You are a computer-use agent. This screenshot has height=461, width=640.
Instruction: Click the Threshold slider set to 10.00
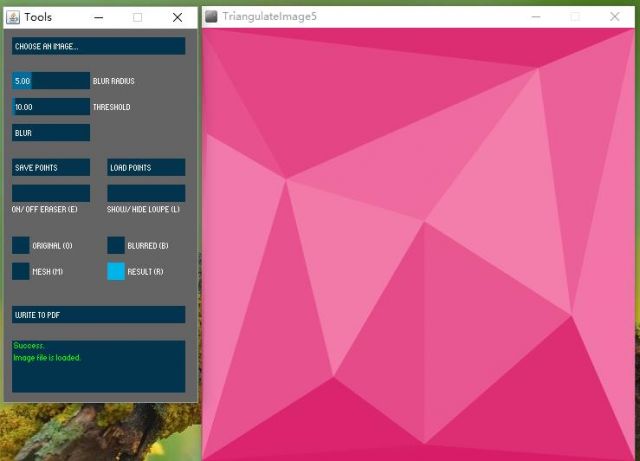tap(50, 106)
